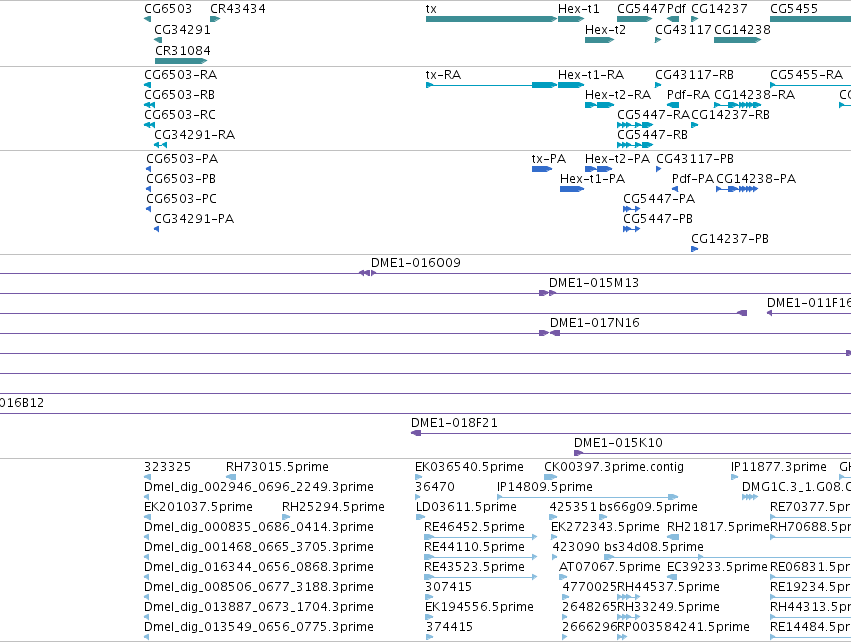Select the CG43117-PB protein label
Screen dimensions: 851x642
(x=695, y=158)
